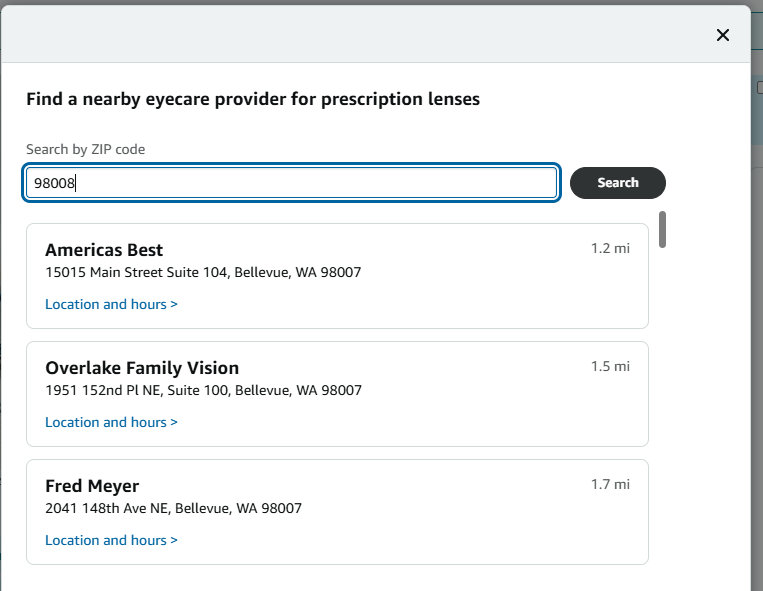763x591 pixels.
Task: Click the provider list scrollbar thumb
Action: [x=662, y=230]
